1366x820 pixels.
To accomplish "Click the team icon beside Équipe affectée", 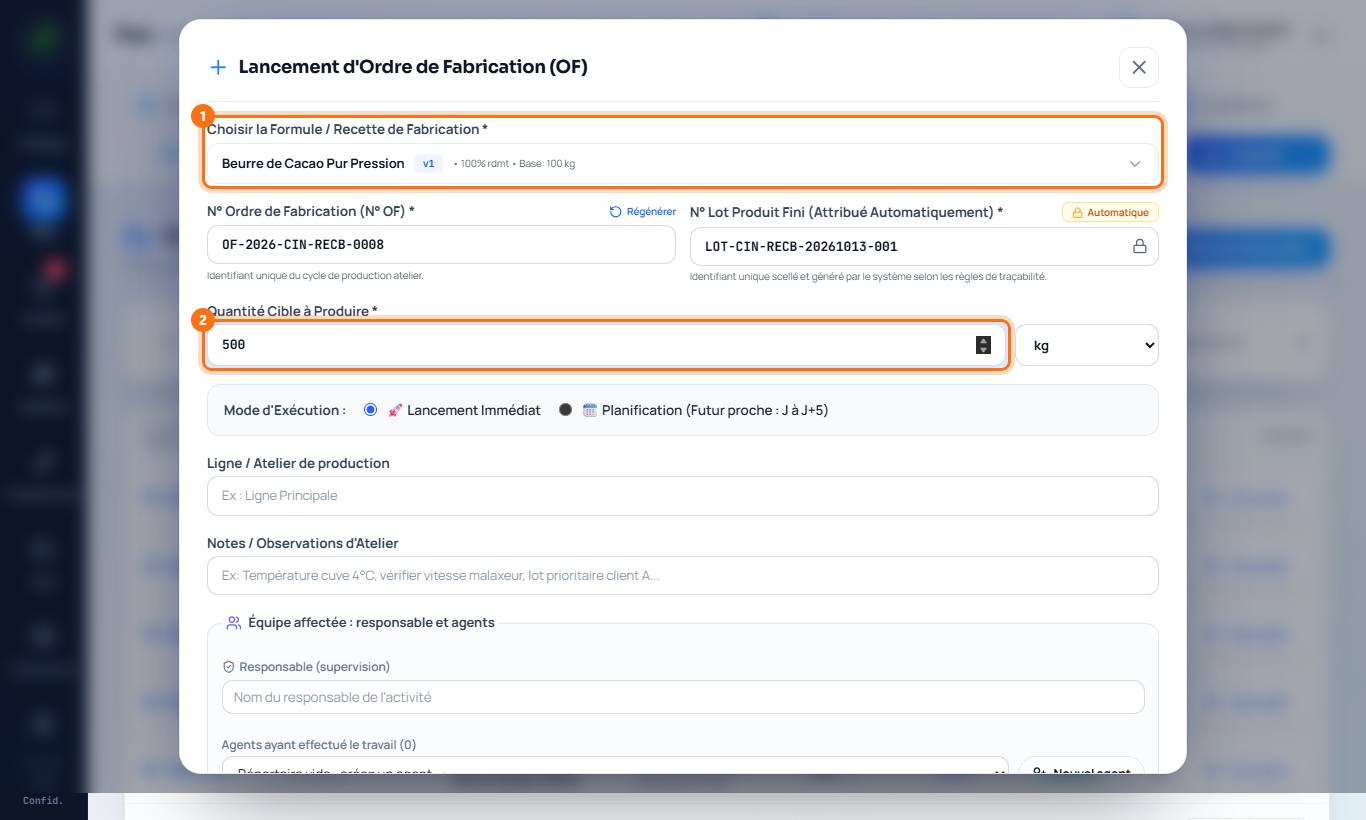I will (233, 622).
